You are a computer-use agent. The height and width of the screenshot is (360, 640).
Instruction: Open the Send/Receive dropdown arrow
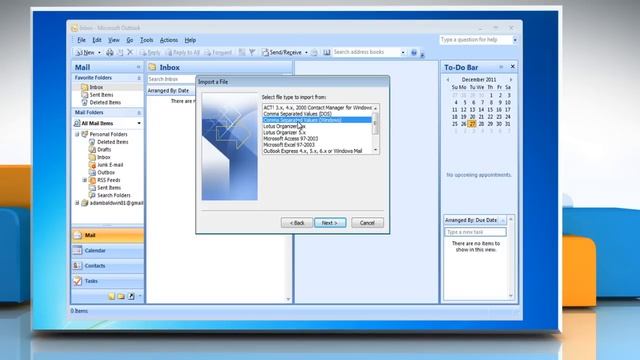coord(306,52)
